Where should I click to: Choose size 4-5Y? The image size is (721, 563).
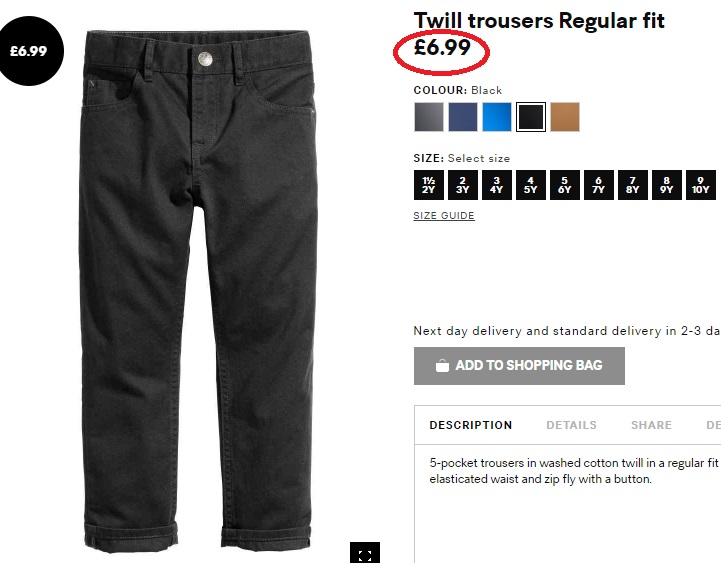click(x=531, y=185)
